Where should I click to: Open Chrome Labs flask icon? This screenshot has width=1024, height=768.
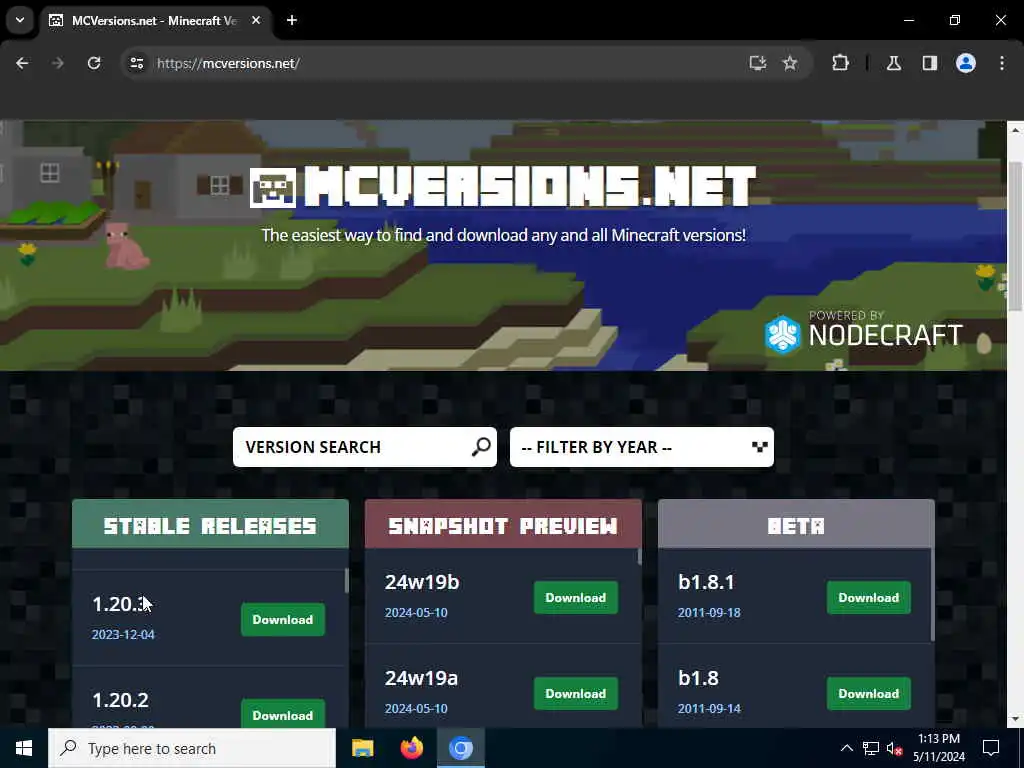[894, 63]
